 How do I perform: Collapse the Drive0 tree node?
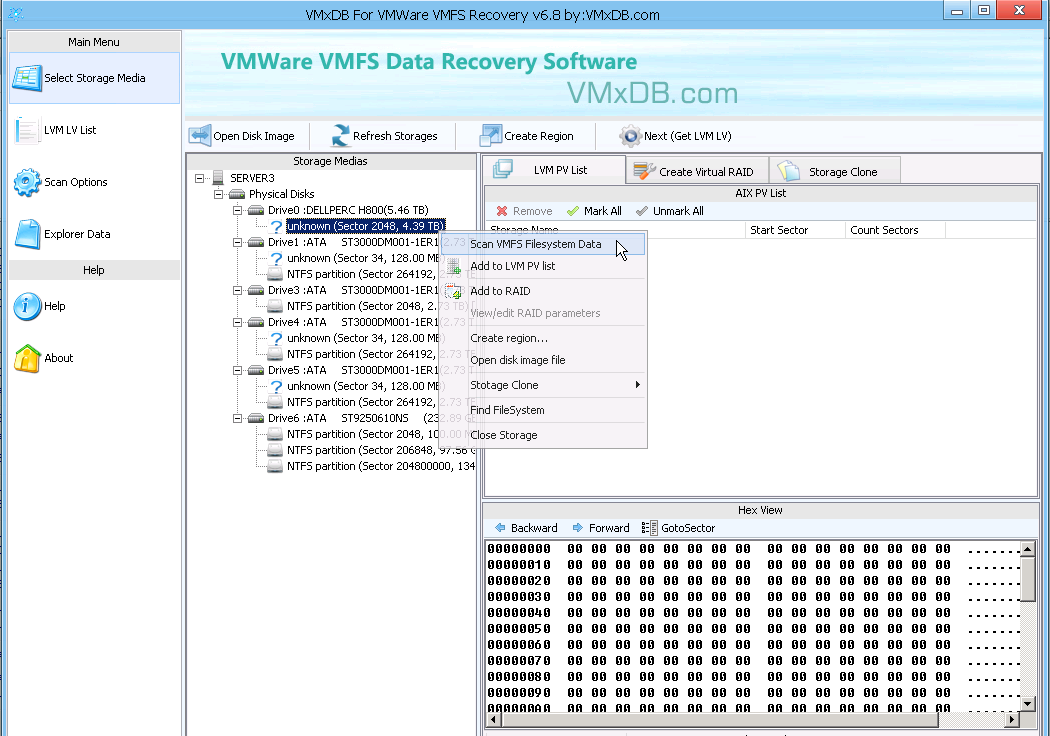(x=237, y=210)
